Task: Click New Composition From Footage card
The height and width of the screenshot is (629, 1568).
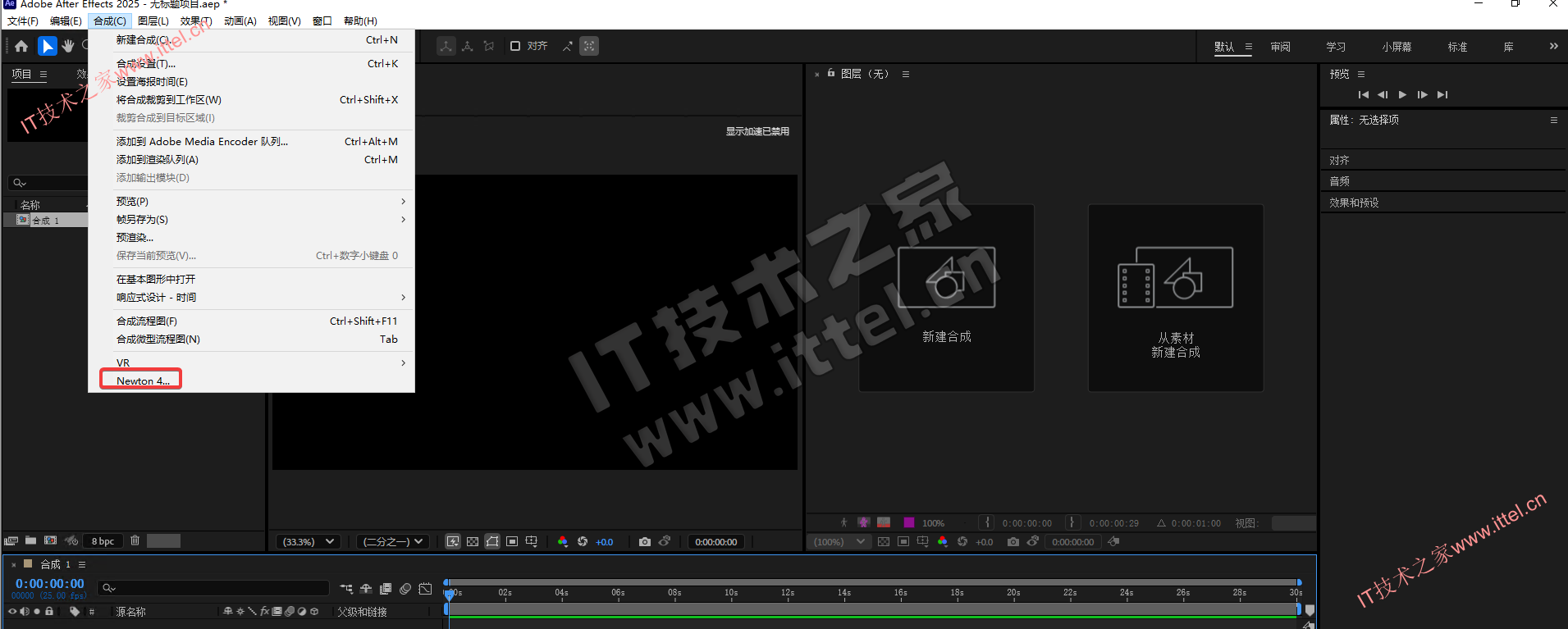Action: pos(1176,298)
